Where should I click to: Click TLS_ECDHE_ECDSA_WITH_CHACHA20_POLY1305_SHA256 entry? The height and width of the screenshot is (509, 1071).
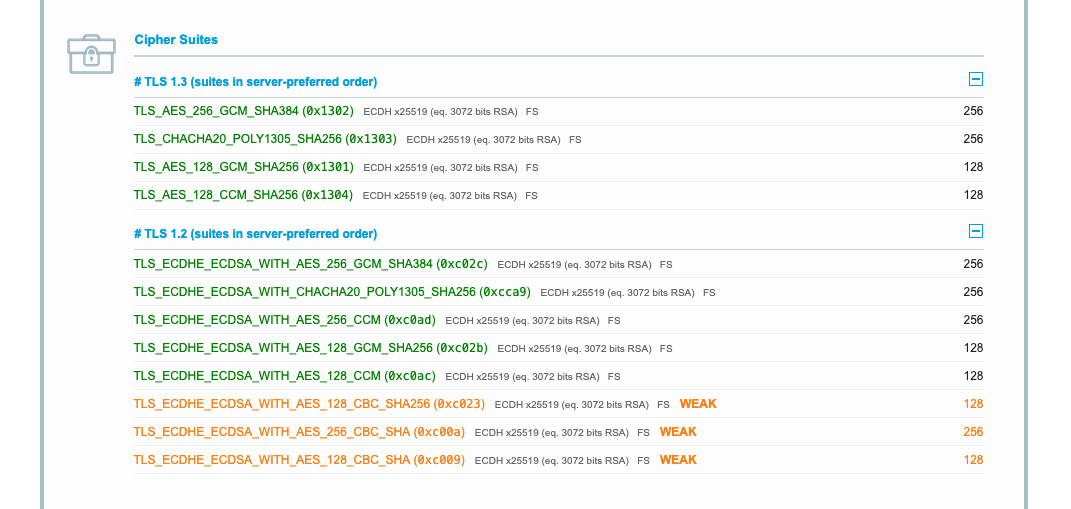click(332, 292)
